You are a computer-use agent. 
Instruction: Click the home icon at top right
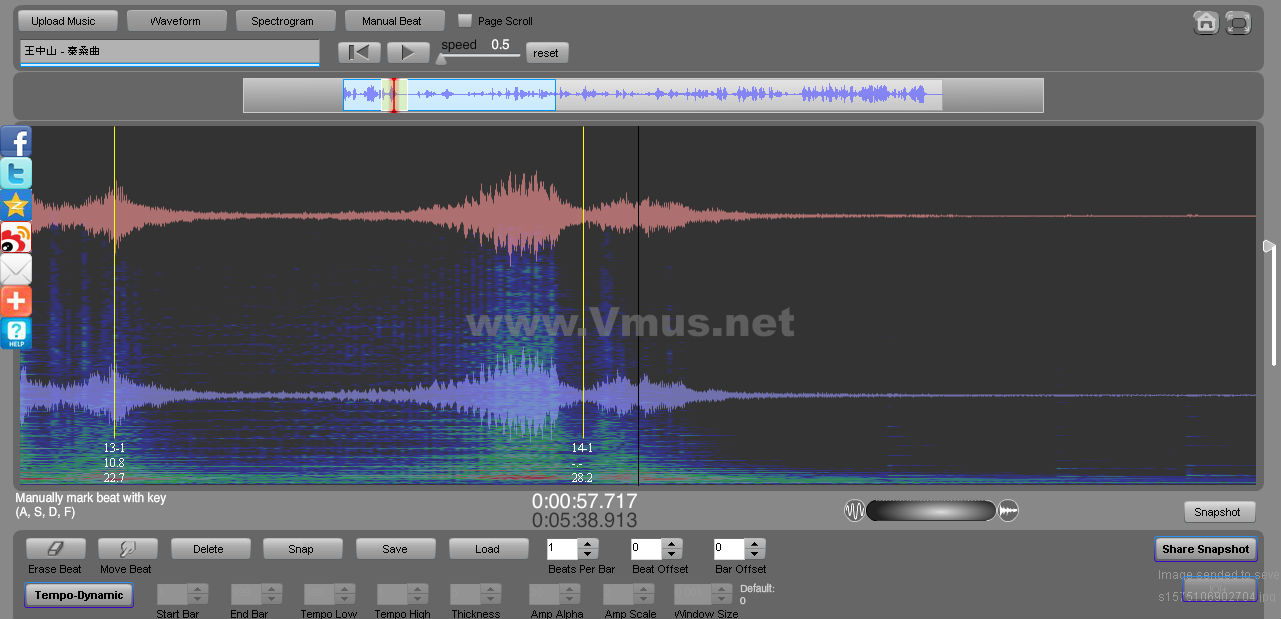point(1206,23)
